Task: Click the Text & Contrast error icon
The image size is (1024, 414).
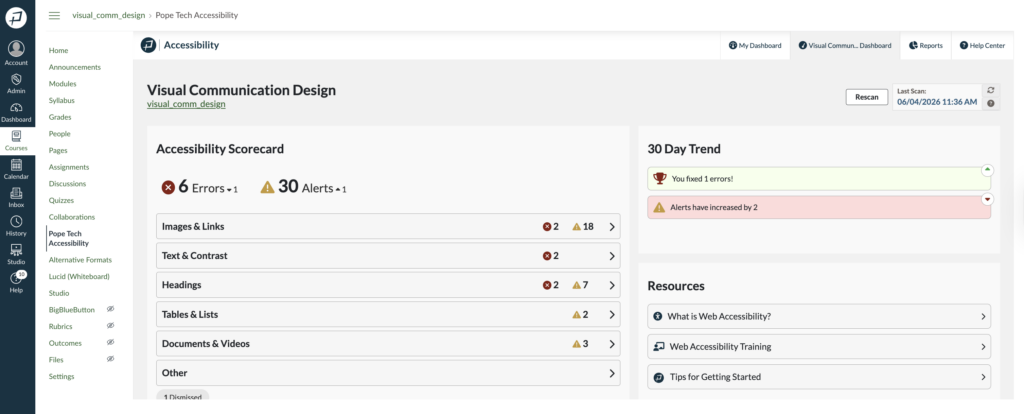Action: tap(547, 256)
